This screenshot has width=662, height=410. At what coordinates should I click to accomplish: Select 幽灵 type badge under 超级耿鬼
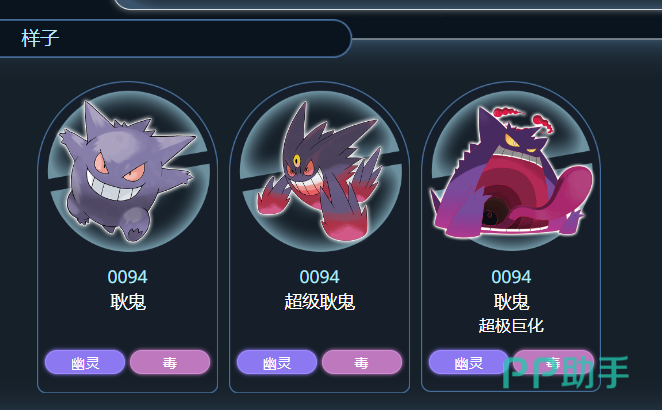277,362
